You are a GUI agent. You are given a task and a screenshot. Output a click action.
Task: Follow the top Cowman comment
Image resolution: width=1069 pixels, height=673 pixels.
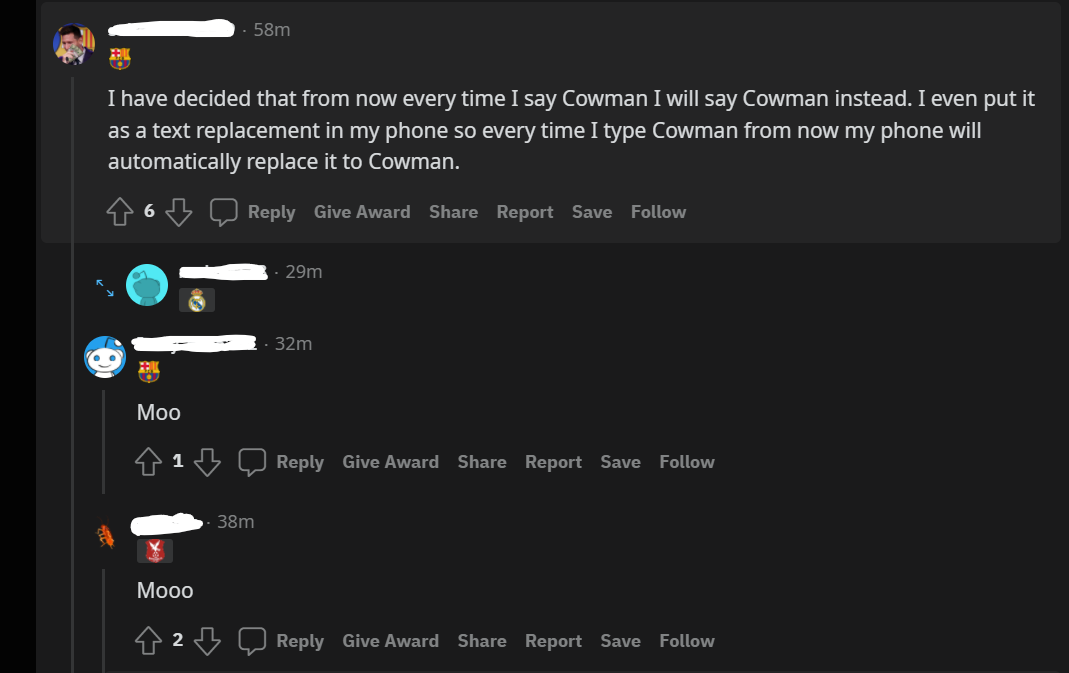click(658, 211)
